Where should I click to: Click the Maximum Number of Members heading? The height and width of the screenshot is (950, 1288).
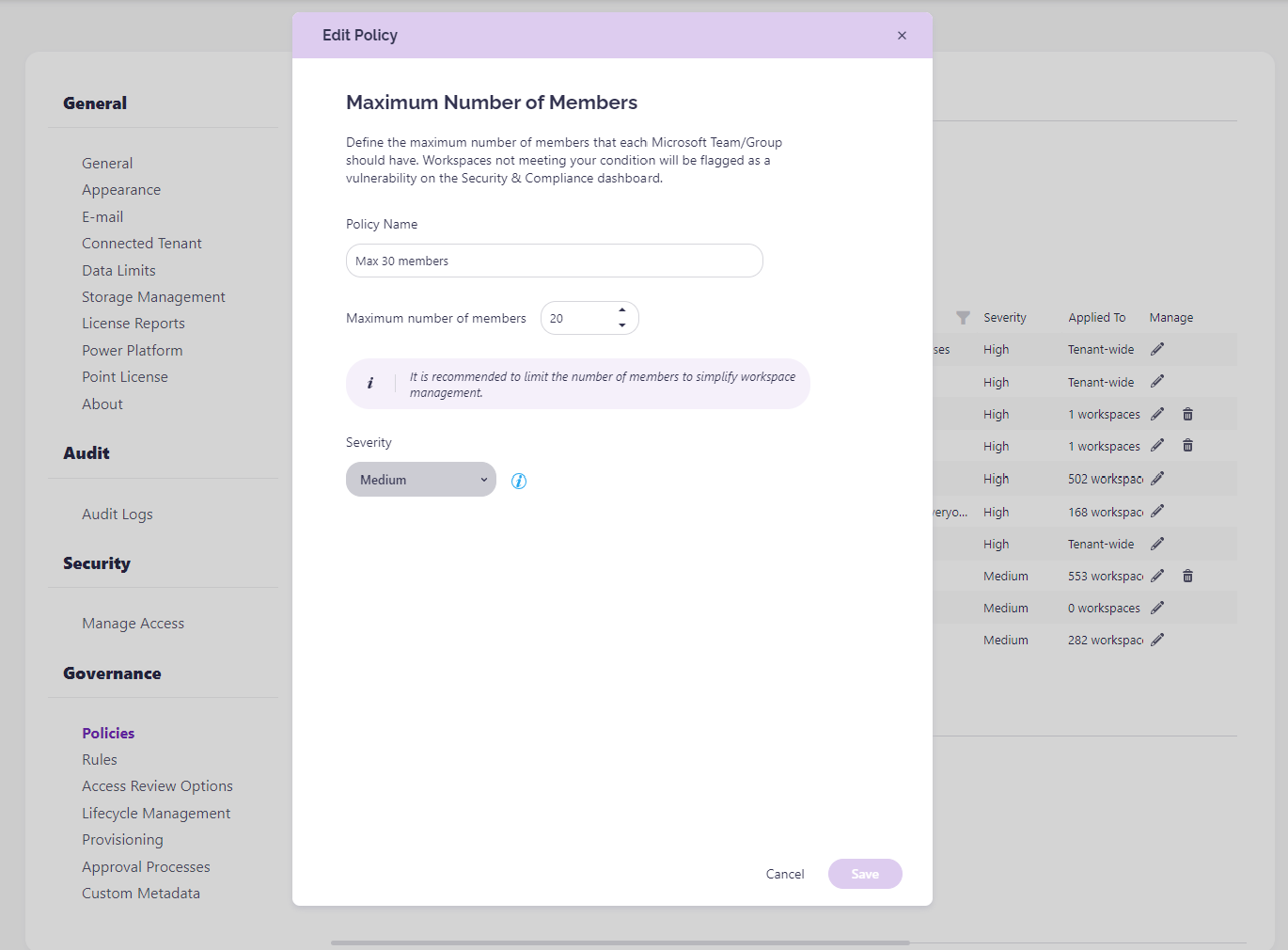tap(492, 103)
